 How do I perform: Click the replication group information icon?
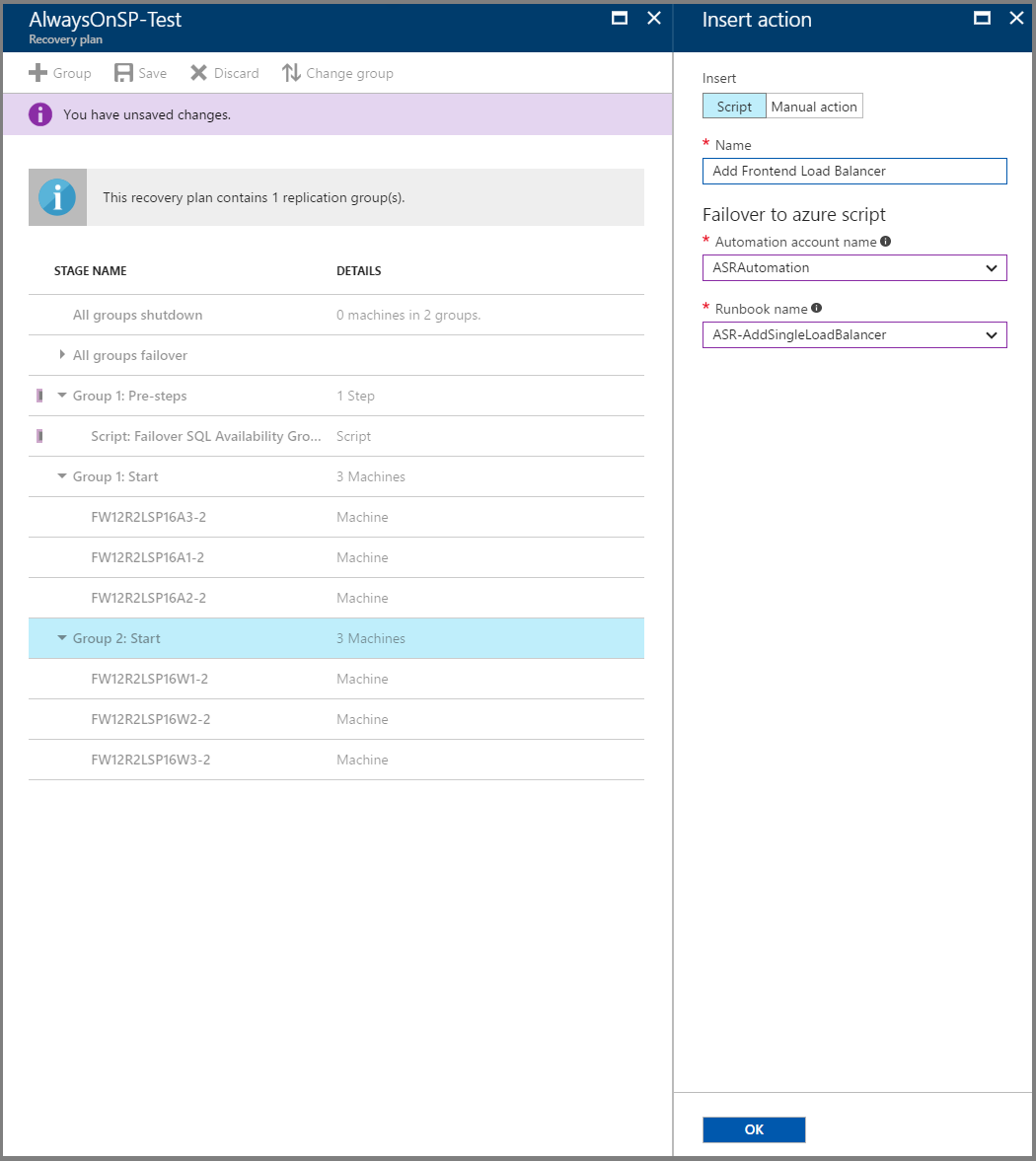click(x=57, y=197)
